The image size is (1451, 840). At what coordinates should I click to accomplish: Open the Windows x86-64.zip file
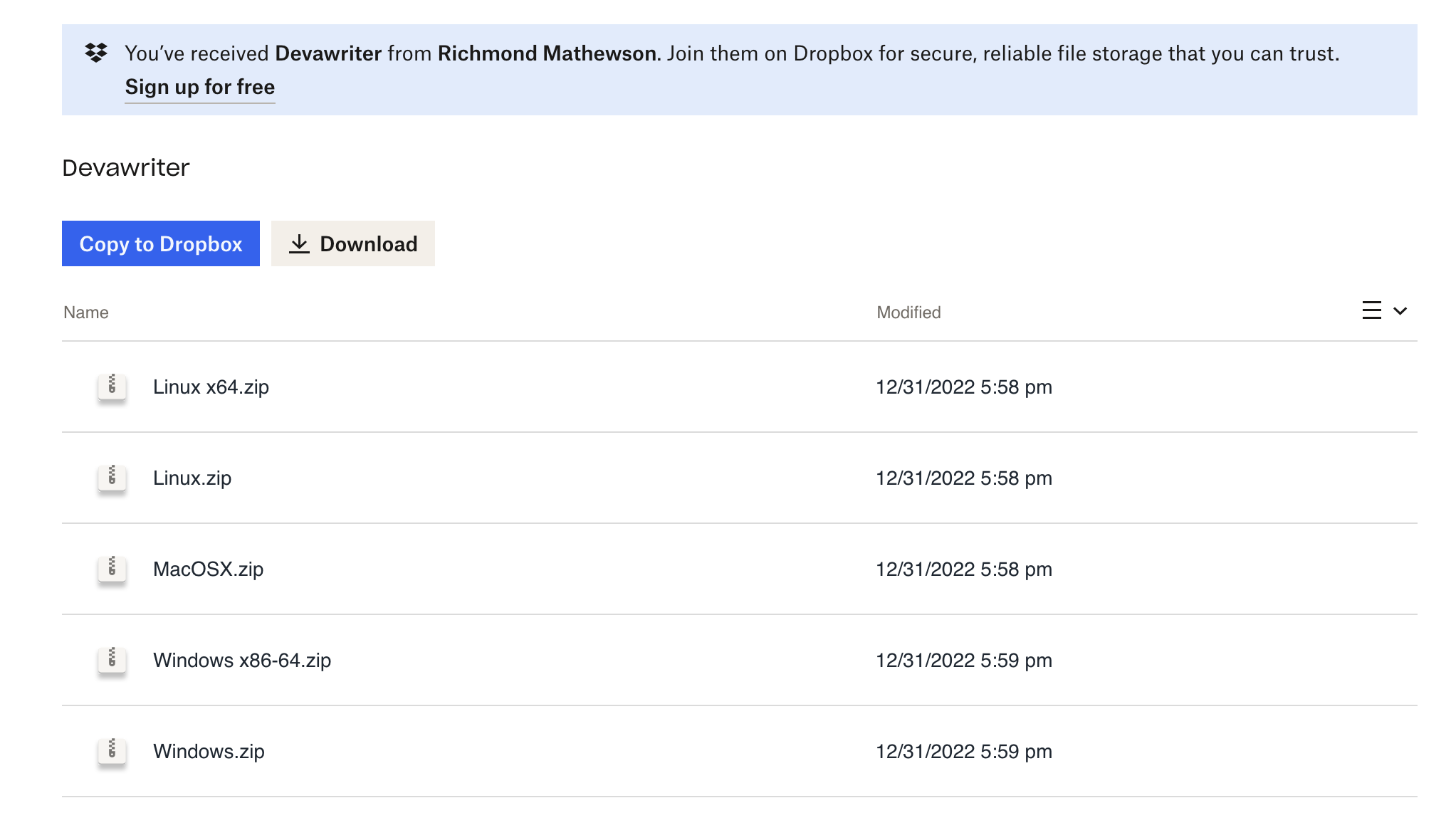point(242,661)
